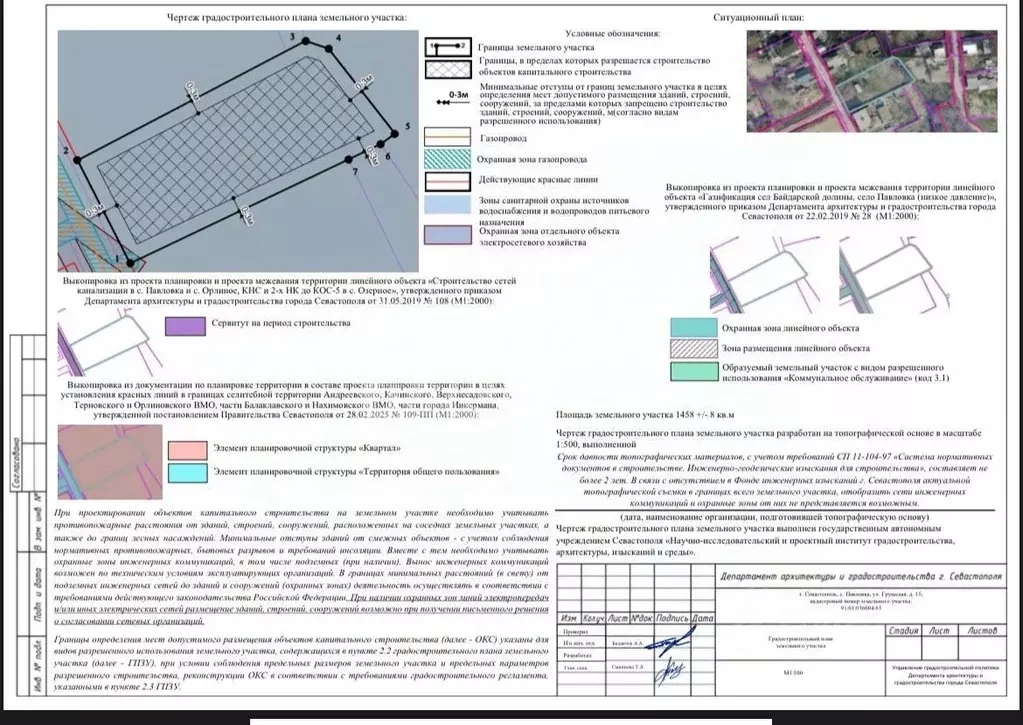Click the «Градостроительный план земельного участка» title cell

tap(801, 642)
